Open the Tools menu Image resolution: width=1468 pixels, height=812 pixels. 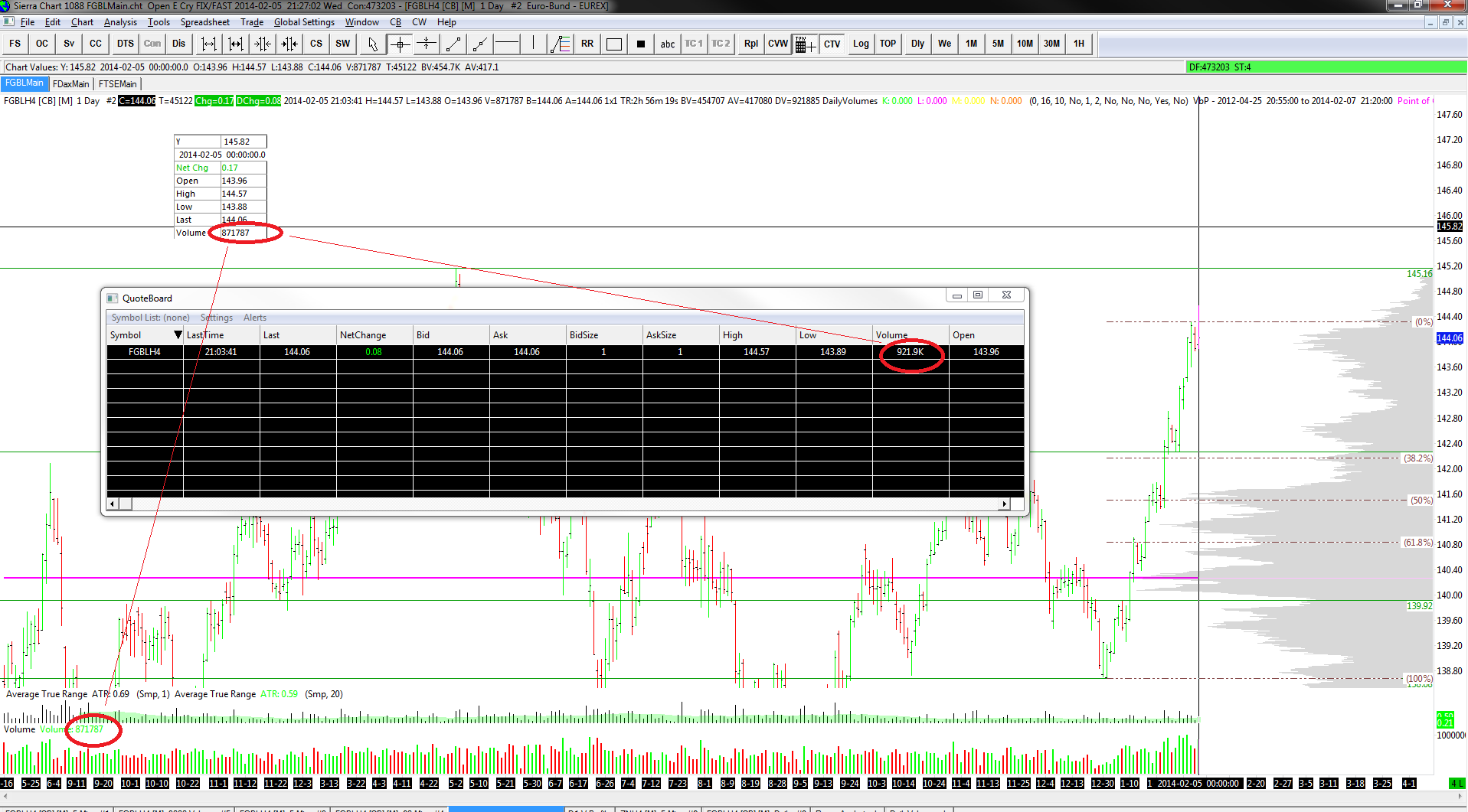[x=159, y=22]
